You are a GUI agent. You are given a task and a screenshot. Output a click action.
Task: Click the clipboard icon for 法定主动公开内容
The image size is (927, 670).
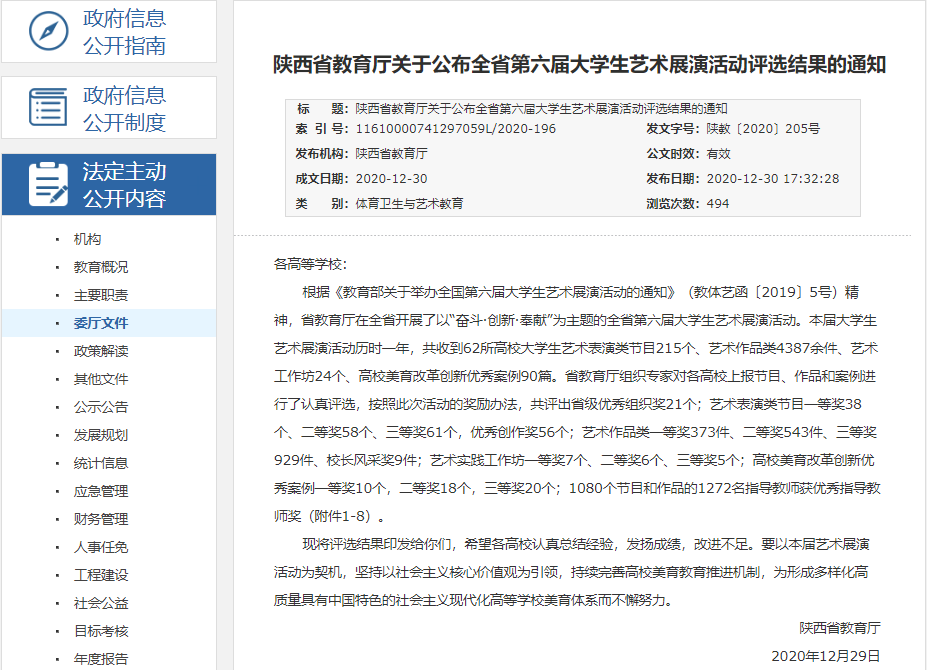48,184
